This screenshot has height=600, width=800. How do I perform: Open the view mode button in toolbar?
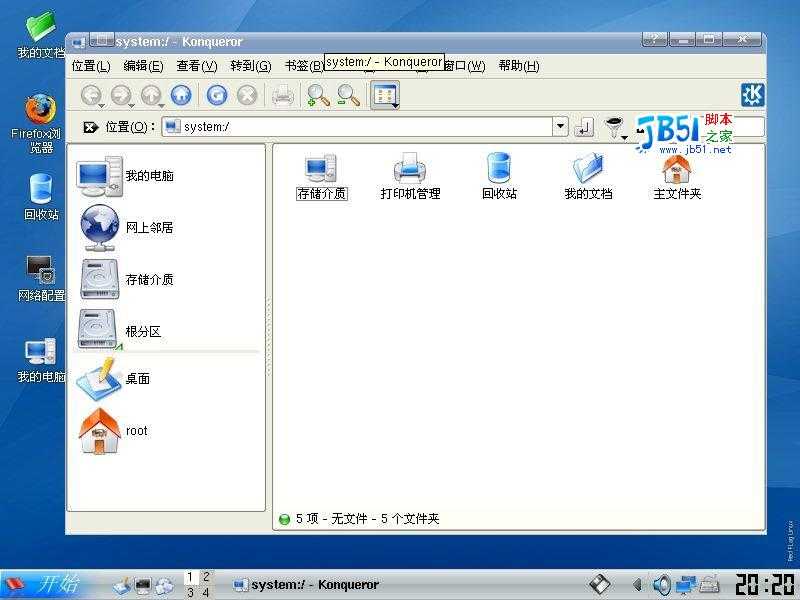(385, 95)
